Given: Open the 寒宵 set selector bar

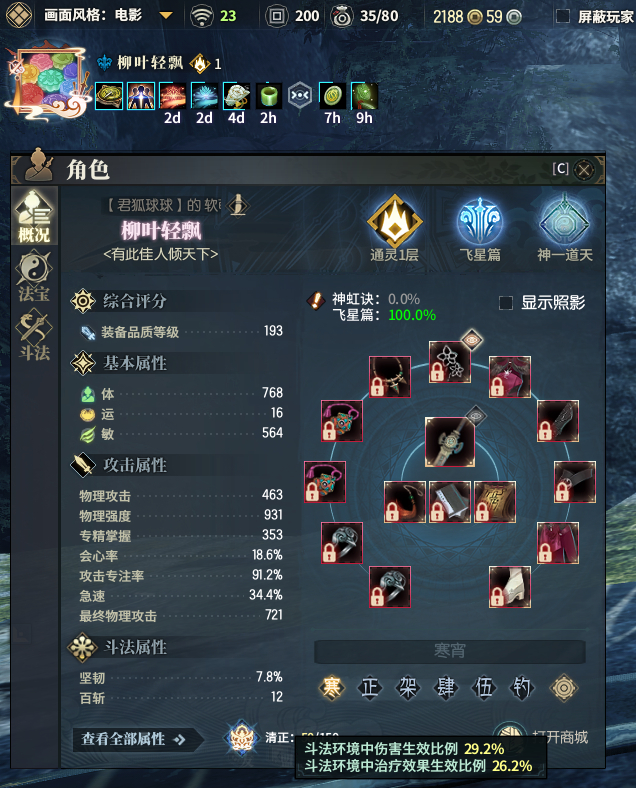Looking at the screenshot, I should point(450,651).
